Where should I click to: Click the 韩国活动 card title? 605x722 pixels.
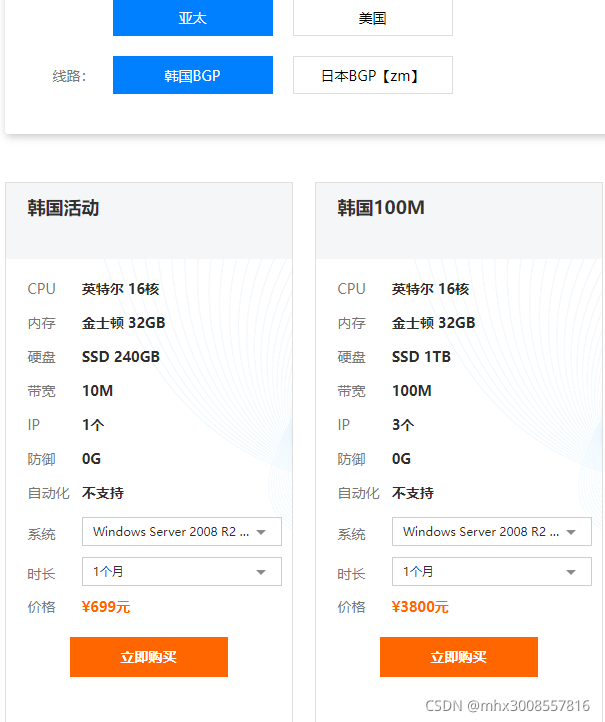(x=63, y=208)
